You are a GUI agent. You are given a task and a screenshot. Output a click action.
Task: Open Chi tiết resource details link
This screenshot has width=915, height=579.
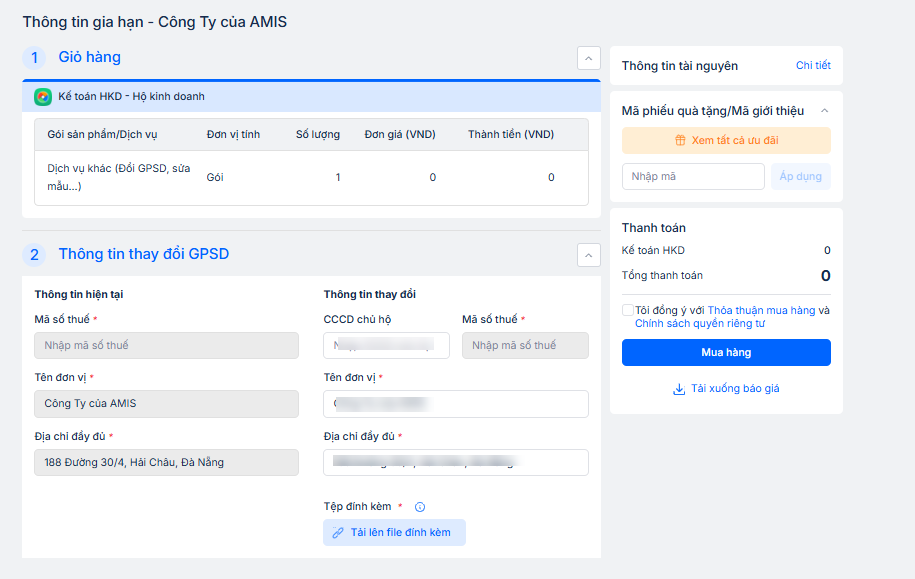(813, 66)
